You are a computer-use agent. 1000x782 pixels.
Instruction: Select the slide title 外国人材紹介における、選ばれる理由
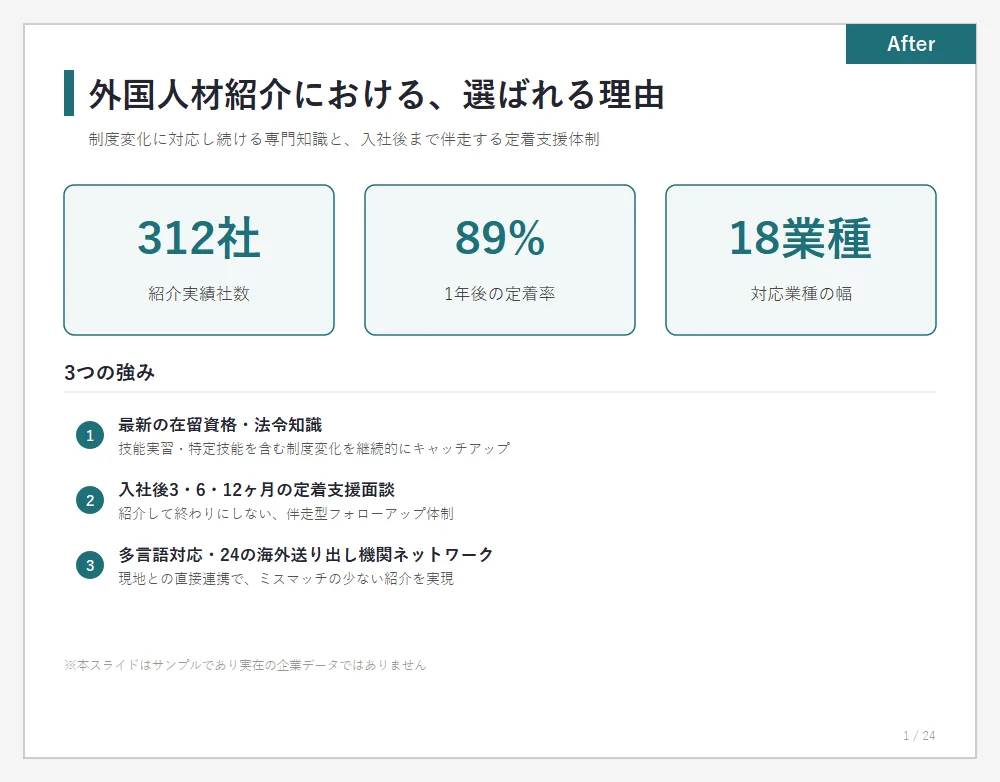[x=376, y=94]
